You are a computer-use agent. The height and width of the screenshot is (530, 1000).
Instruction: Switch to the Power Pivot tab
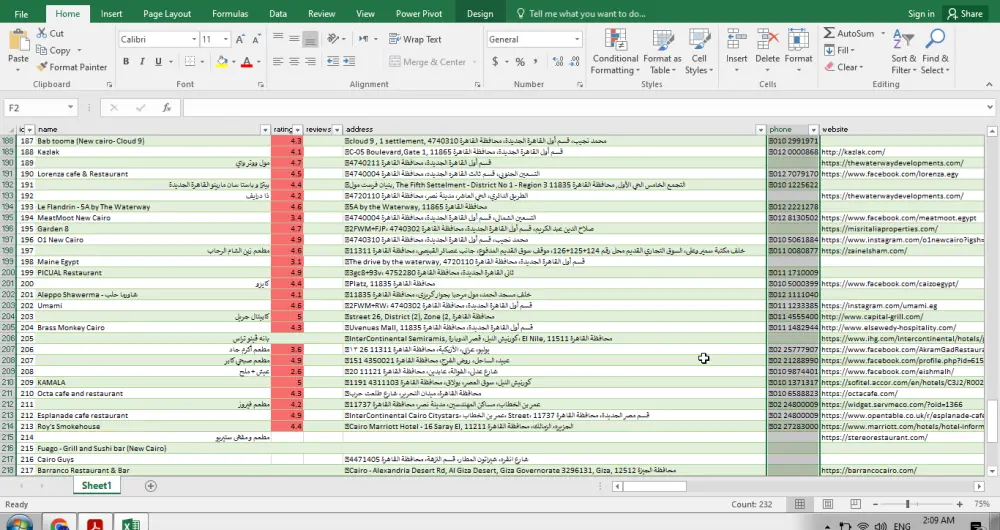click(x=419, y=13)
